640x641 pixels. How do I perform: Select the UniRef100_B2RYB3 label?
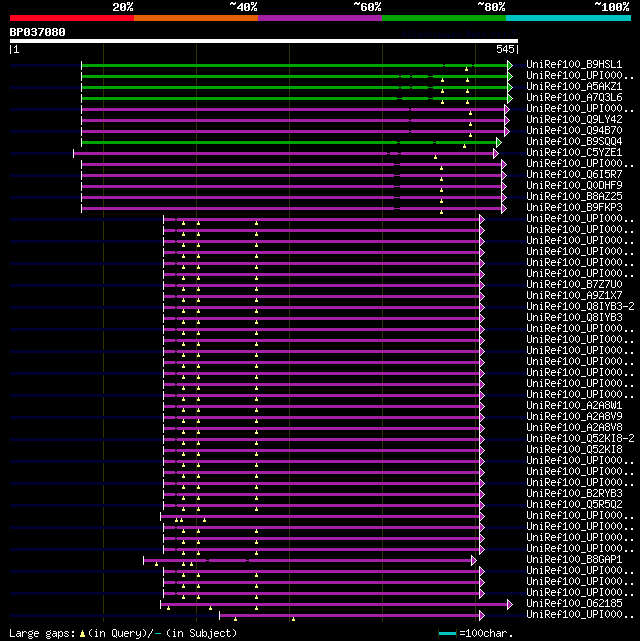coord(574,493)
